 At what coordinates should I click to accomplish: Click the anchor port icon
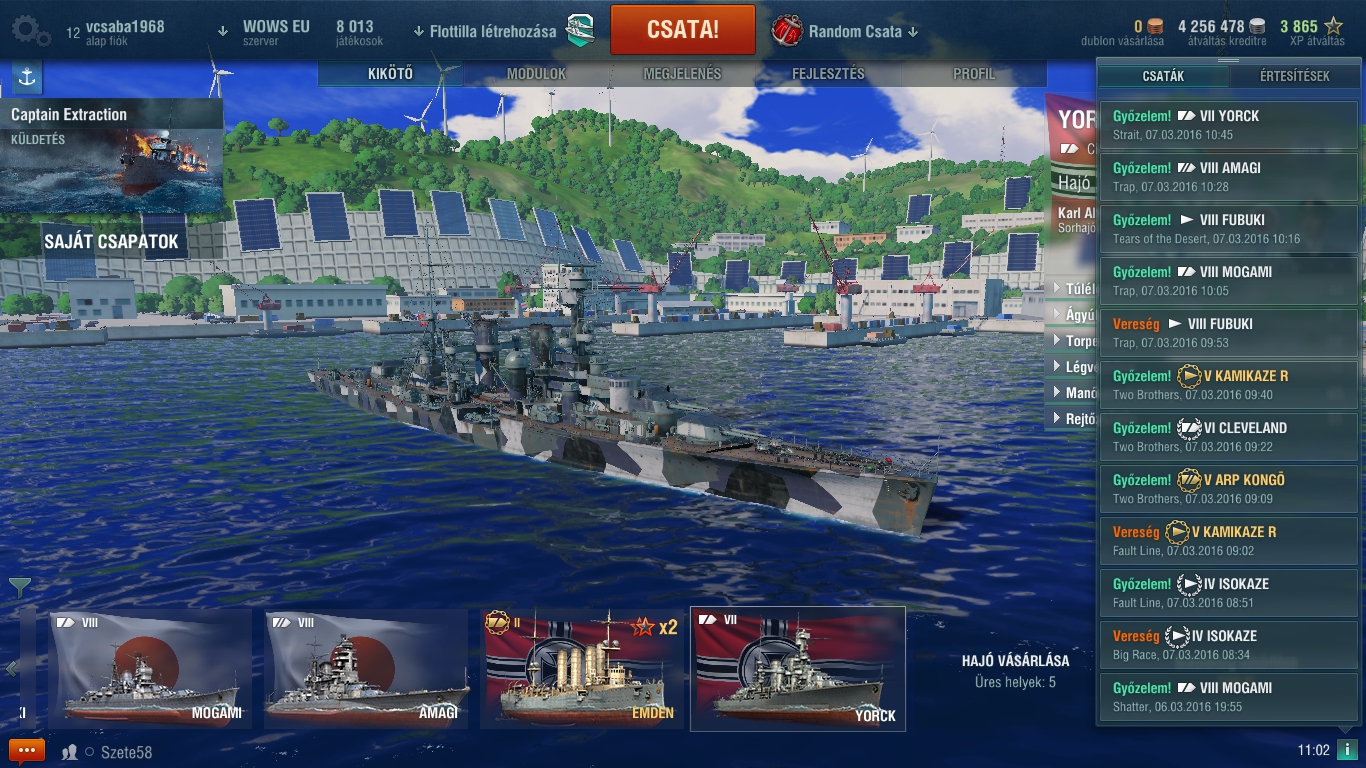coord(27,77)
